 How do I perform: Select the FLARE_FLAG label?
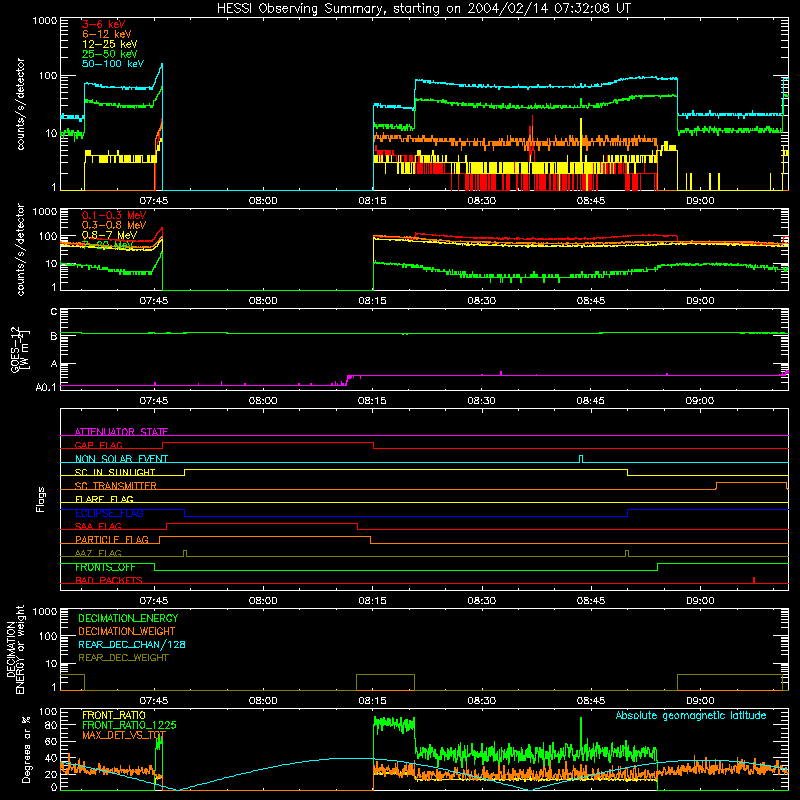point(104,499)
